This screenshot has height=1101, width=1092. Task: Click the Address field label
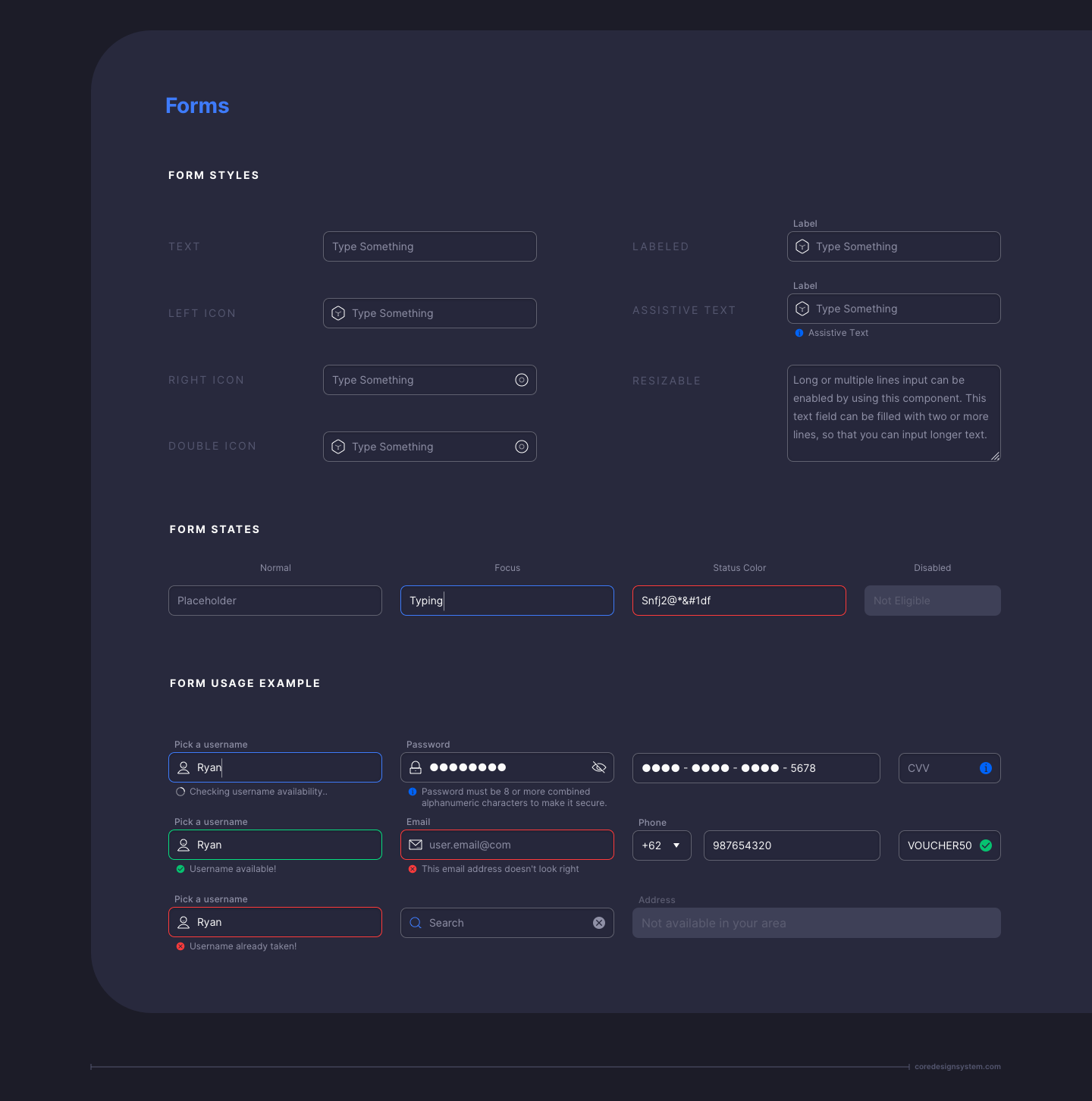coord(657,900)
